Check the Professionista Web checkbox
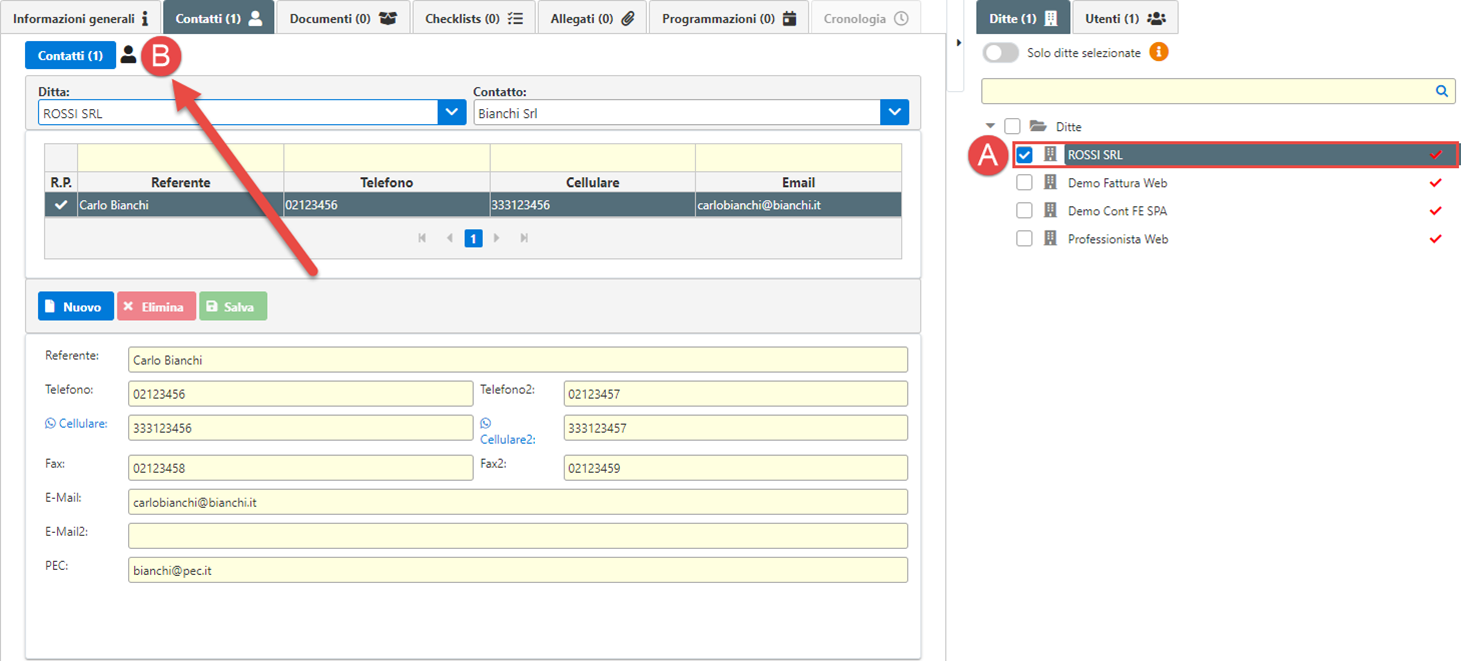The image size is (1461, 661). [x=1024, y=239]
